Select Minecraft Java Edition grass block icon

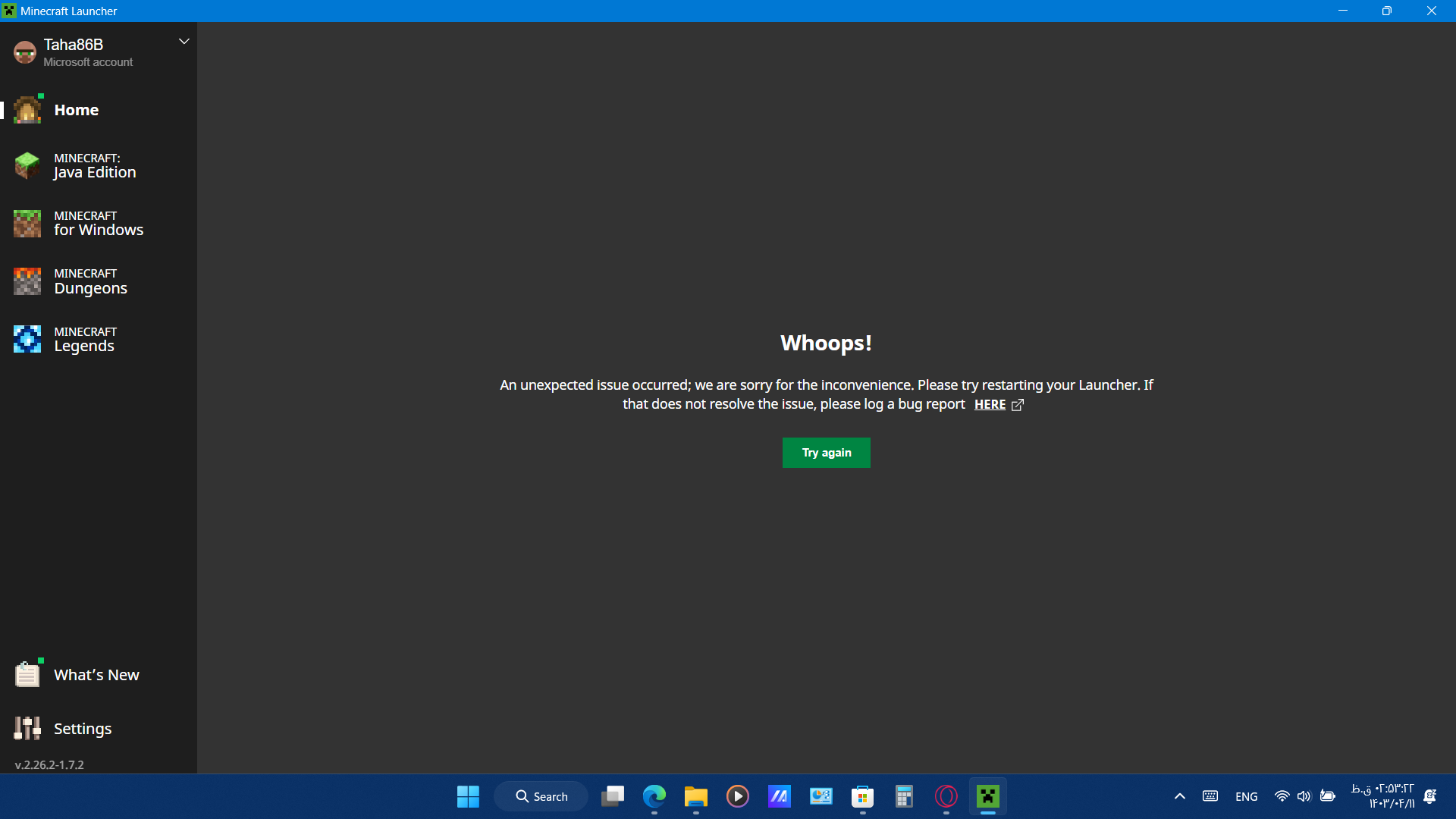(x=27, y=165)
